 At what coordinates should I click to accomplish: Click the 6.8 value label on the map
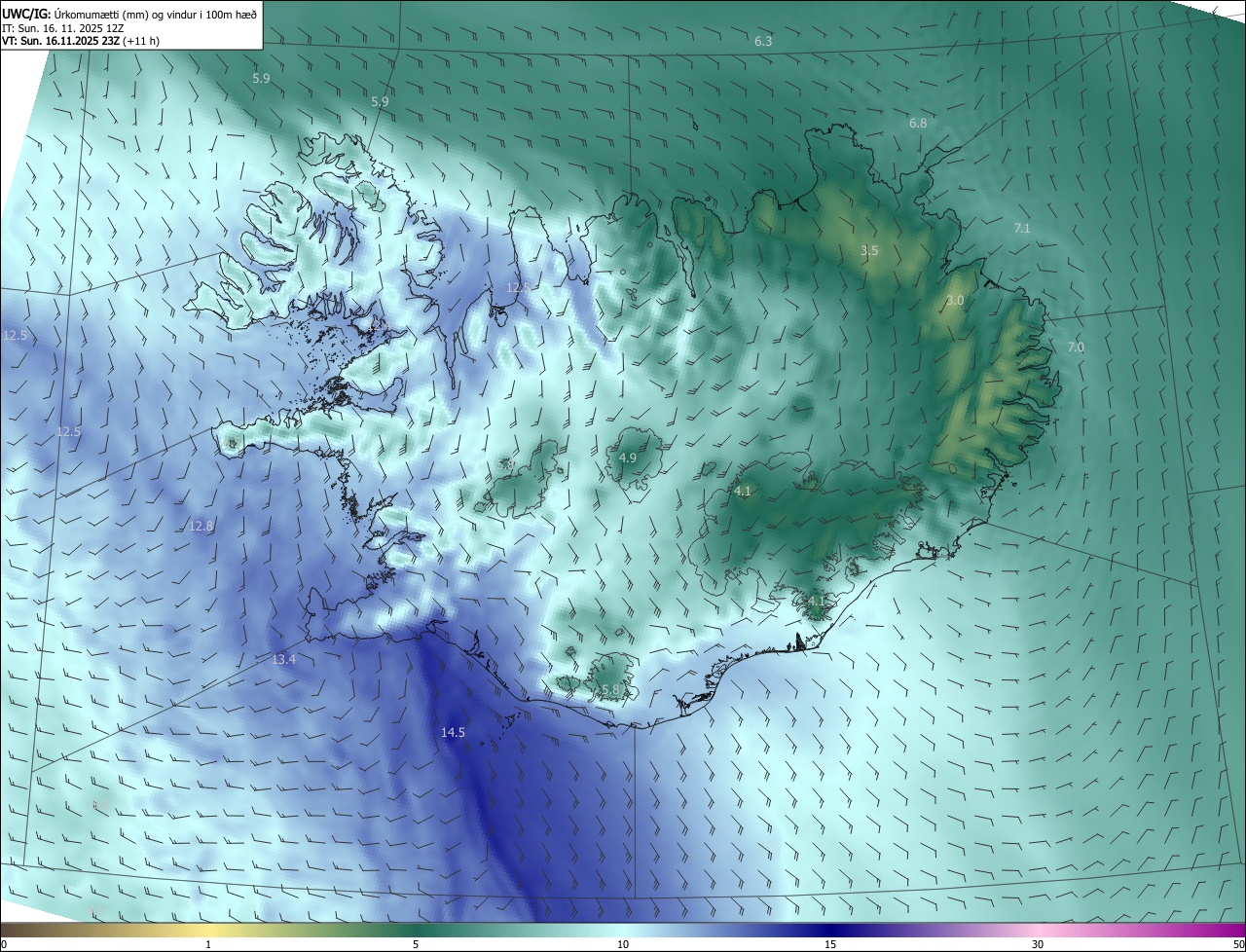(x=918, y=124)
